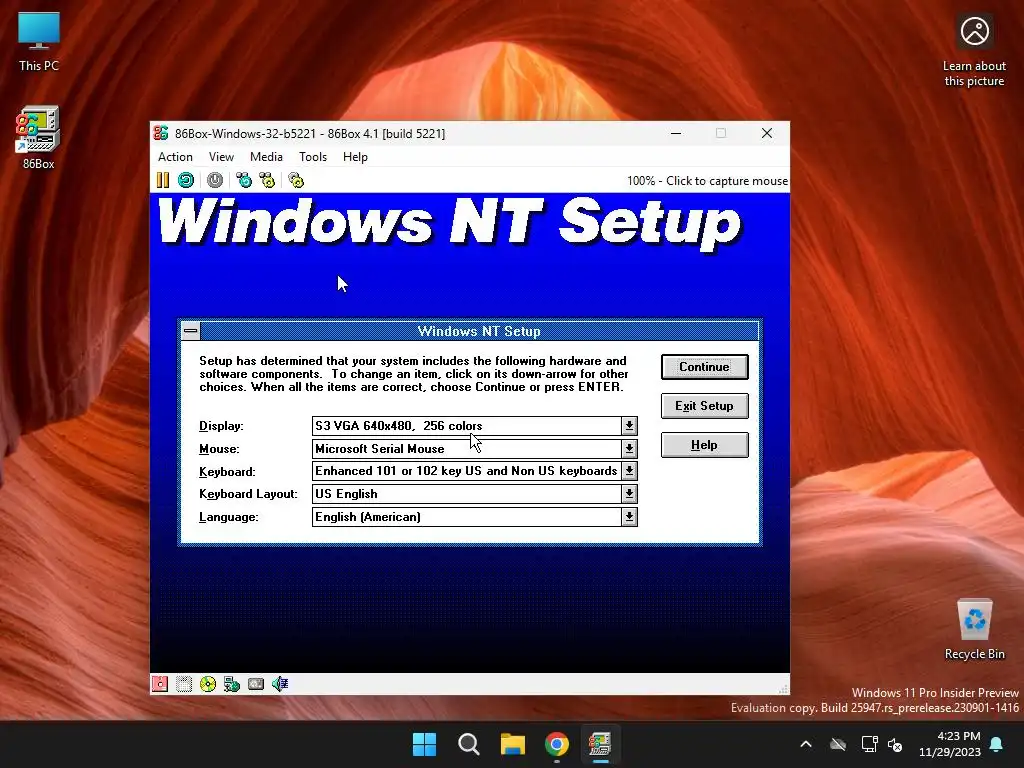Click the muted volume tray icon

coord(895,744)
